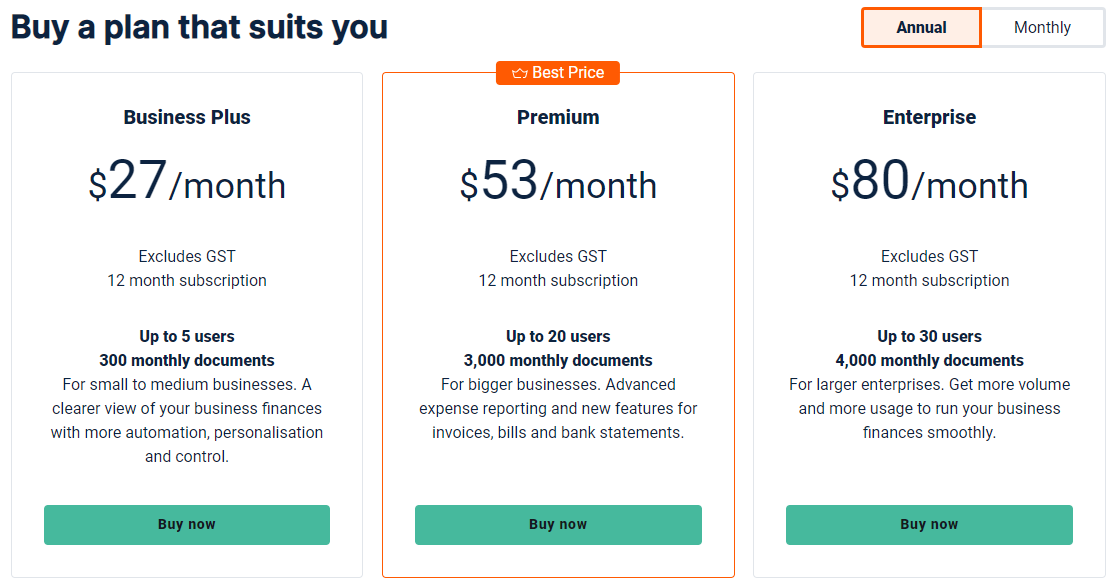The width and height of the screenshot is (1117, 588).
Task: Click '4,000 monthly documents' text
Action: (x=929, y=361)
